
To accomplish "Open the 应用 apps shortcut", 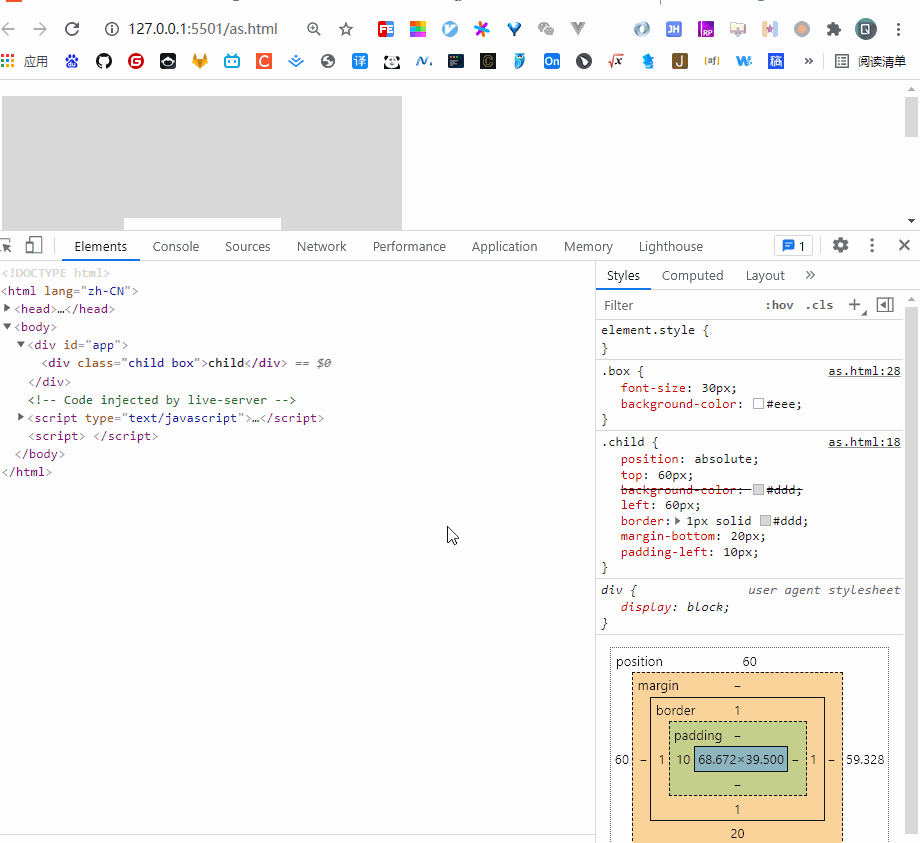I will click(25, 61).
